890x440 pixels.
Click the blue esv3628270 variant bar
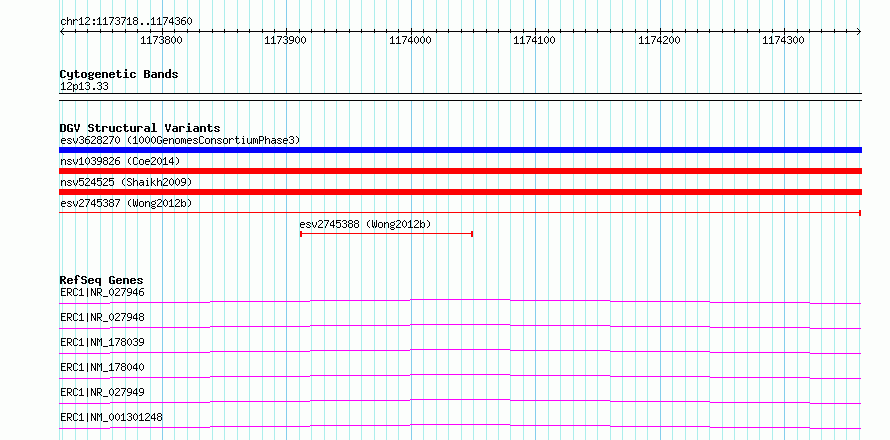460,150
